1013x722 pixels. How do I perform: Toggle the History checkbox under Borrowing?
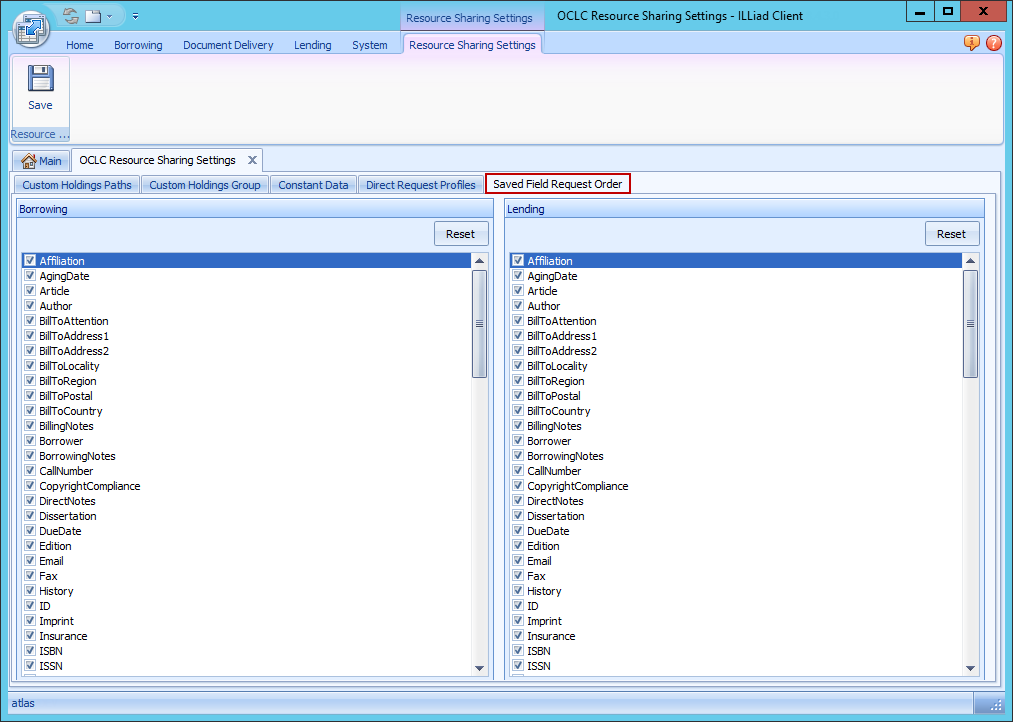(30, 590)
